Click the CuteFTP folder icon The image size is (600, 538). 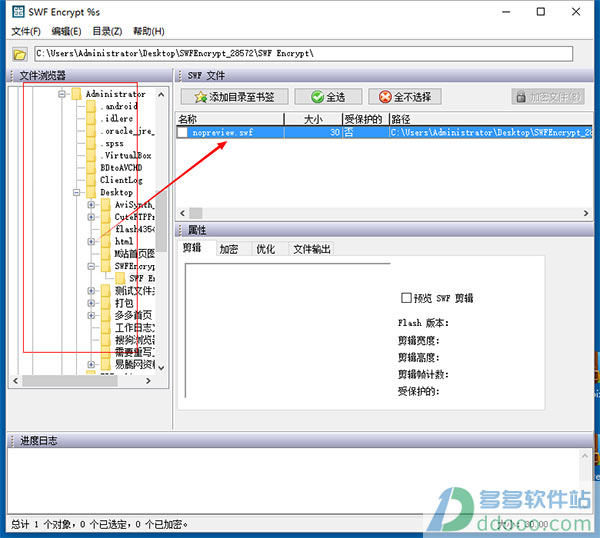tap(106, 217)
